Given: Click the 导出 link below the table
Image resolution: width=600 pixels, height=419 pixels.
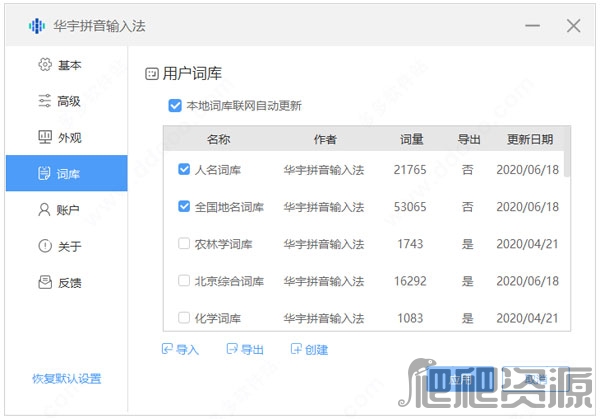Looking at the screenshot, I should [252, 349].
